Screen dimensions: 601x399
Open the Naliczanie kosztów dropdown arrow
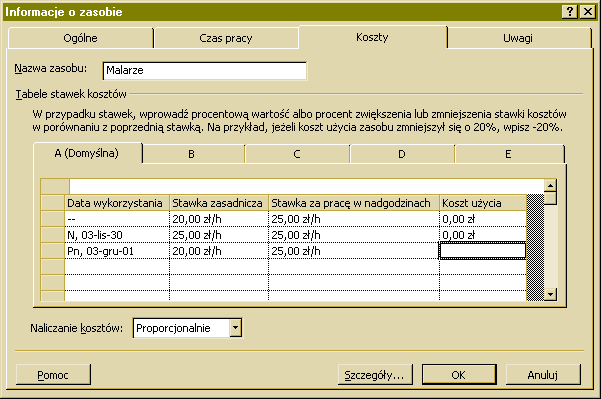pos(235,328)
